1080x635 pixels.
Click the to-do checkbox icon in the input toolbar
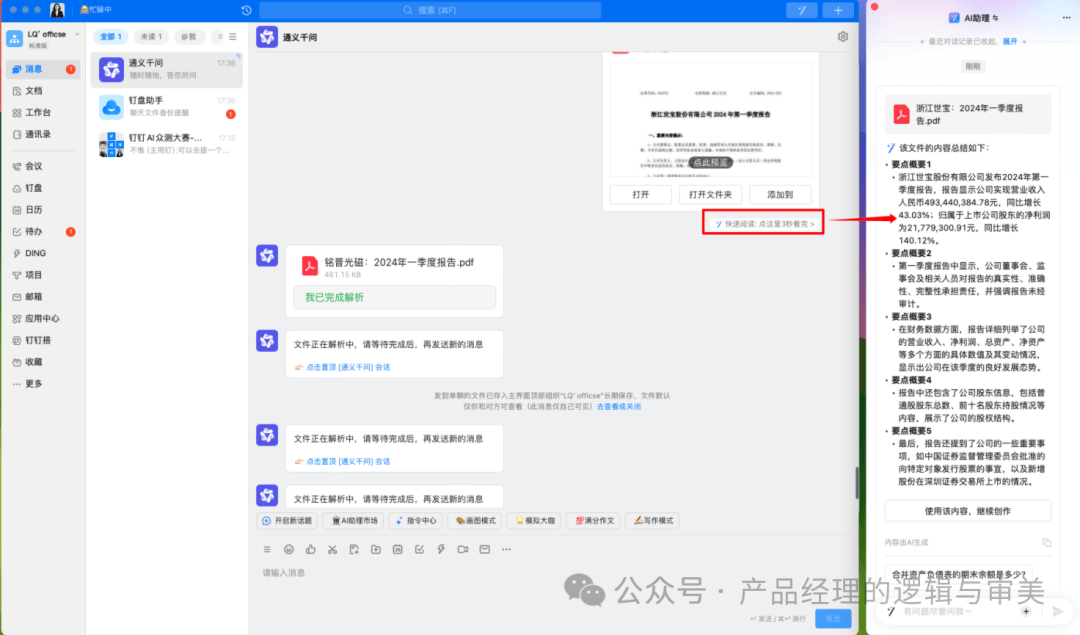(x=419, y=550)
